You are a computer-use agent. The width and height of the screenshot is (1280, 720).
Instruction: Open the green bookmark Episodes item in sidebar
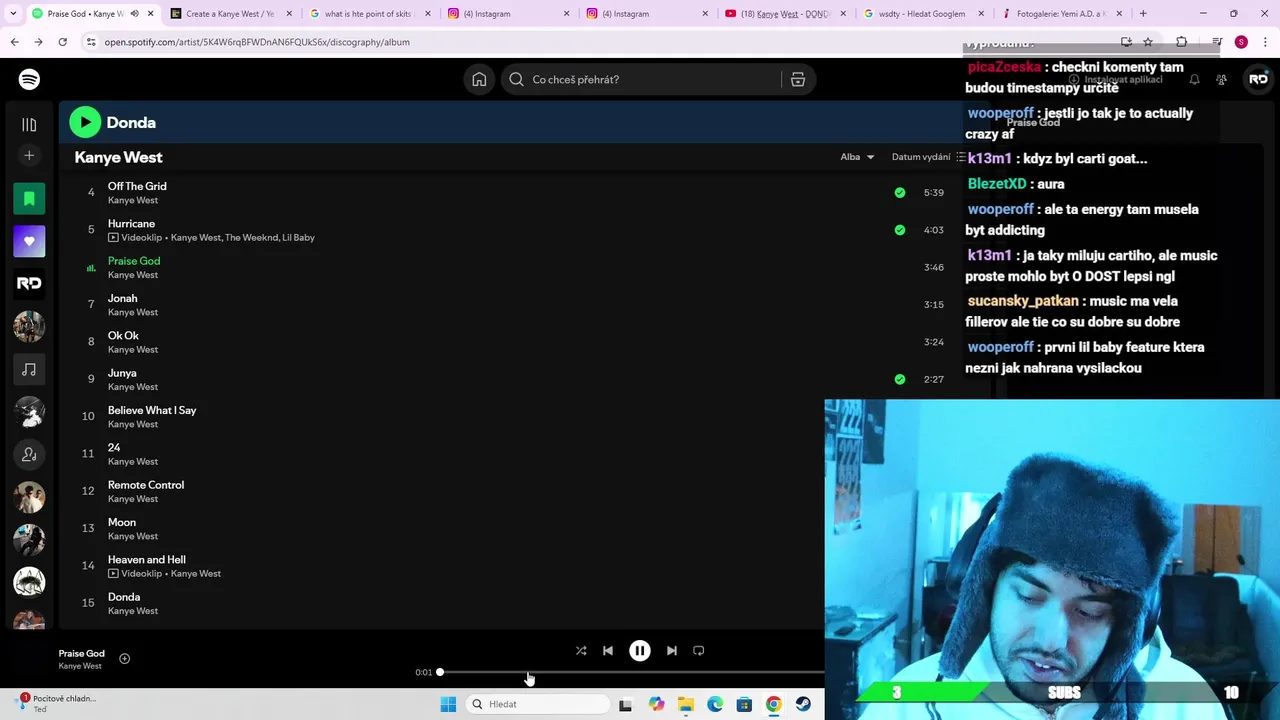pyautogui.click(x=29, y=198)
